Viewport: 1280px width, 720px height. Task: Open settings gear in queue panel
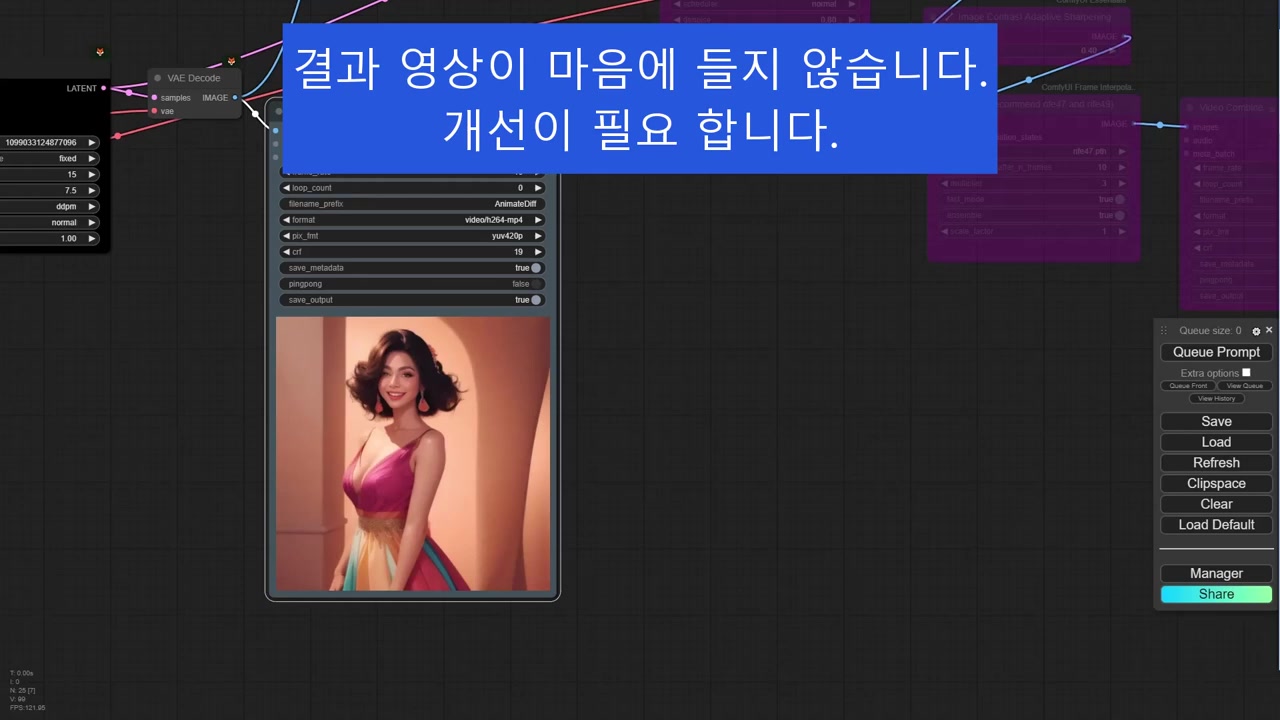[x=1256, y=331]
